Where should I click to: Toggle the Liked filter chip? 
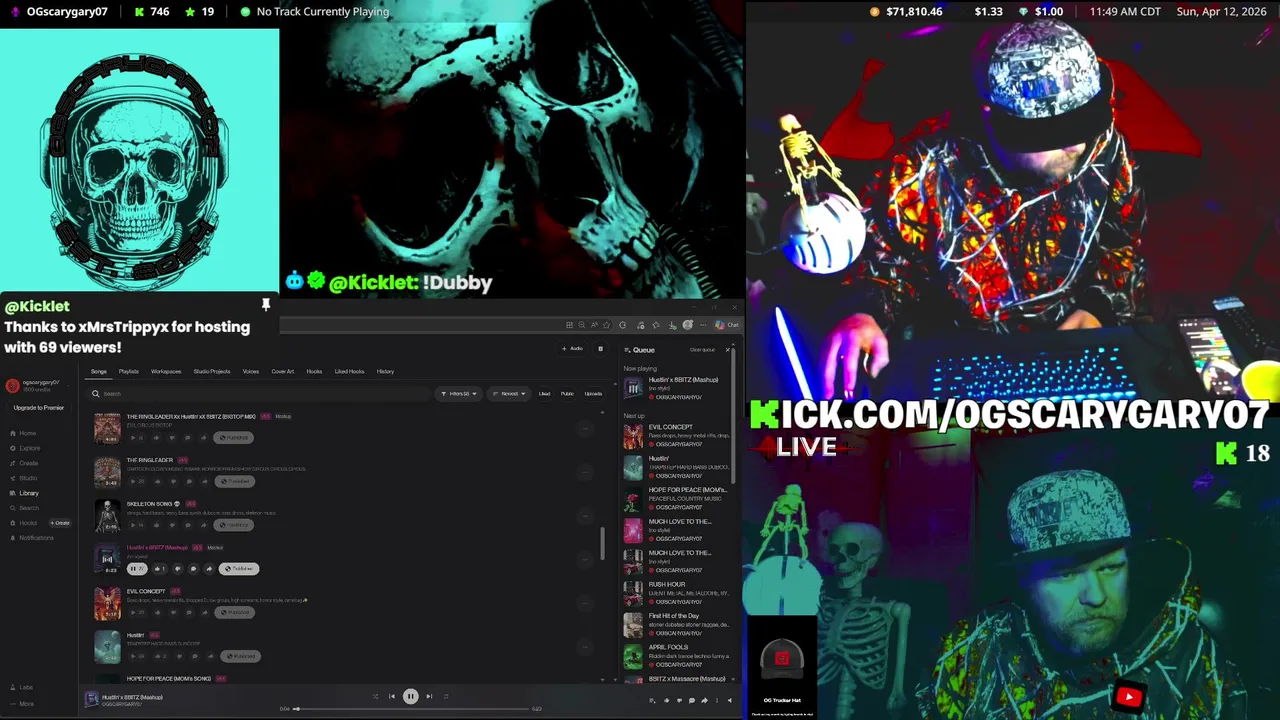(x=545, y=394)
